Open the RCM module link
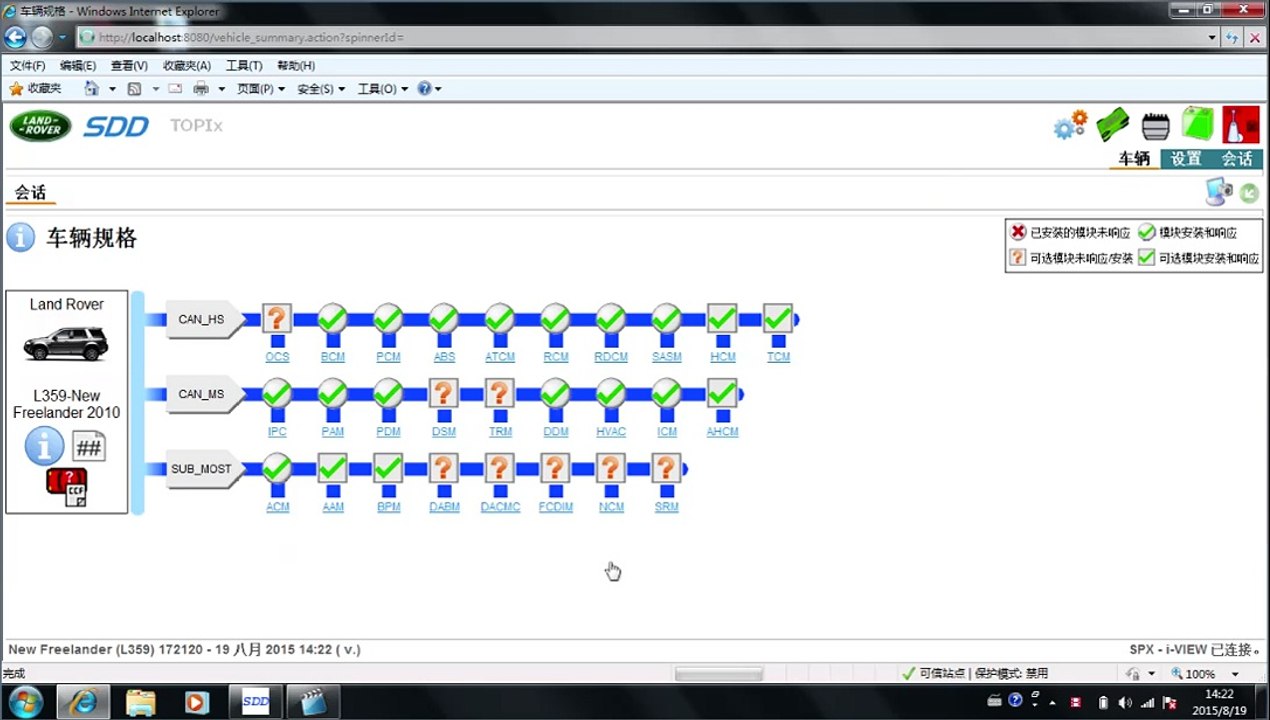This screenshot has height=720, width=1270. click(x=555, y=357)
